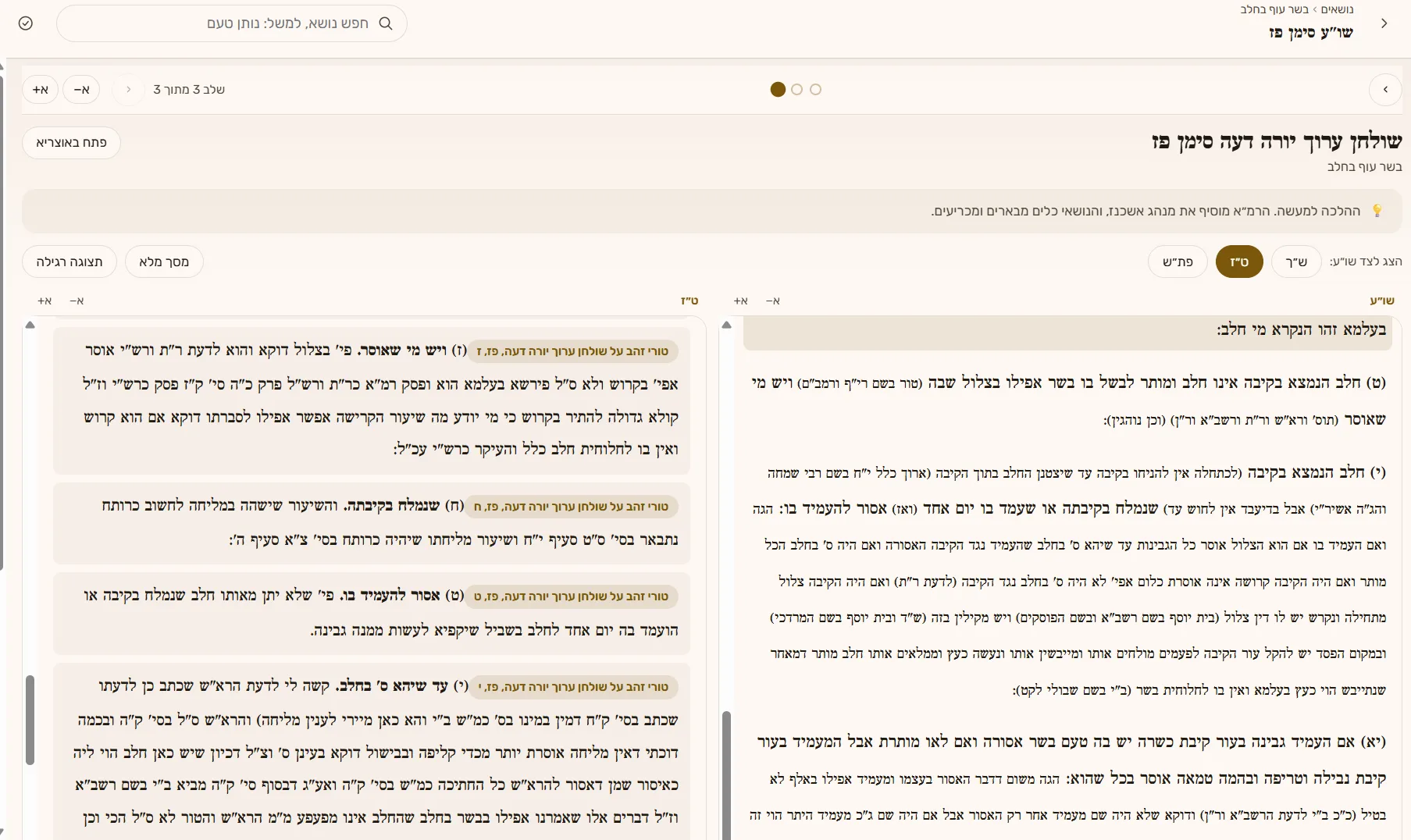The width and height of the screenshot is (1411, 840).
Task: Open reference tag טורי זהב פז, ז
Action: tap(572, 351)
